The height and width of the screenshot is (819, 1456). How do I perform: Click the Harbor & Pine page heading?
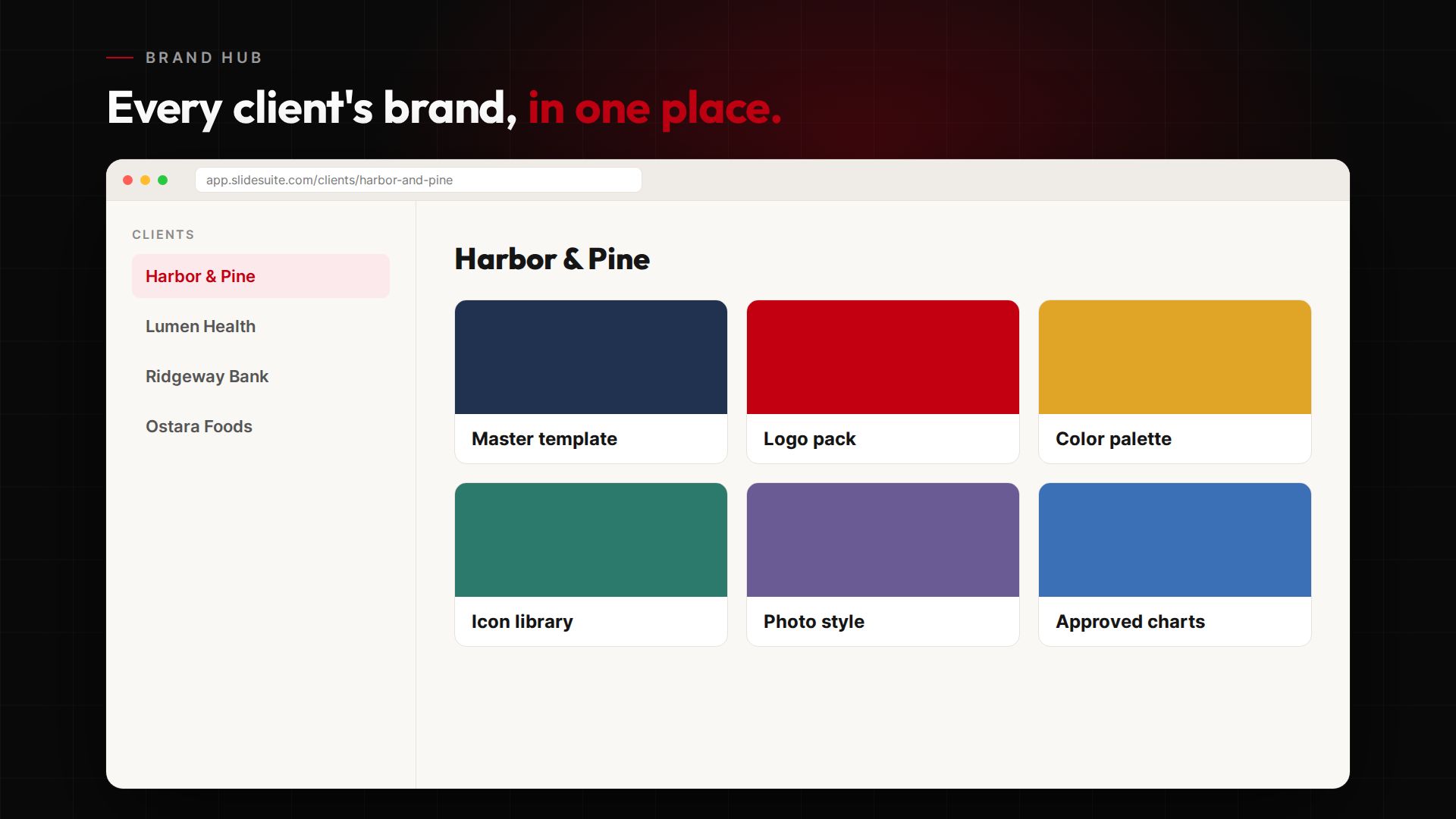pyautogui.click(x=552, y=259)
